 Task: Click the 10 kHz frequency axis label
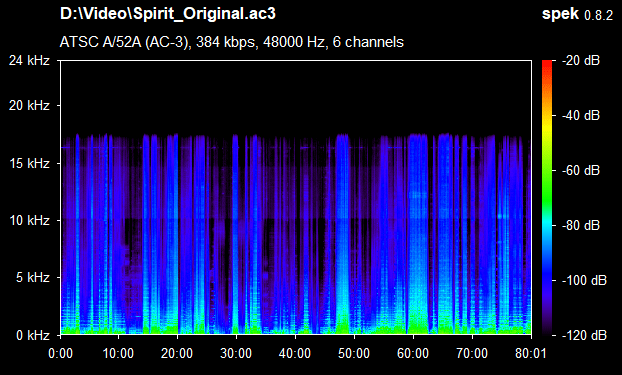click(x=29, y=220)
